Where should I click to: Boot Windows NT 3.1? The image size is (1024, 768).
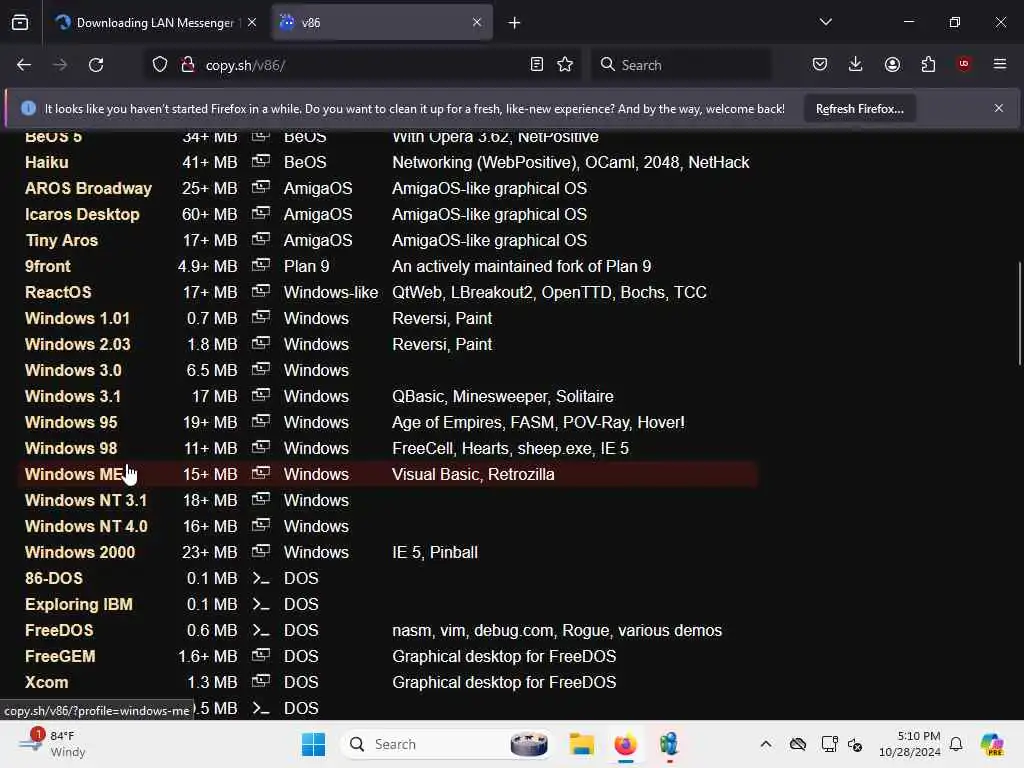coord(86,500)
